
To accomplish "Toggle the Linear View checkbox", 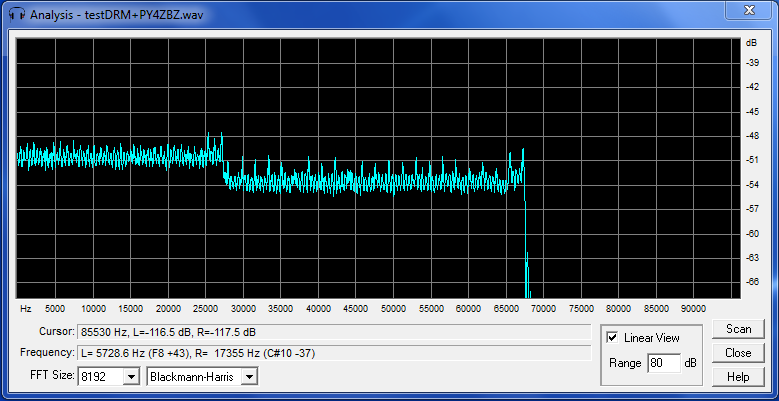I will [x=612, y=338].
